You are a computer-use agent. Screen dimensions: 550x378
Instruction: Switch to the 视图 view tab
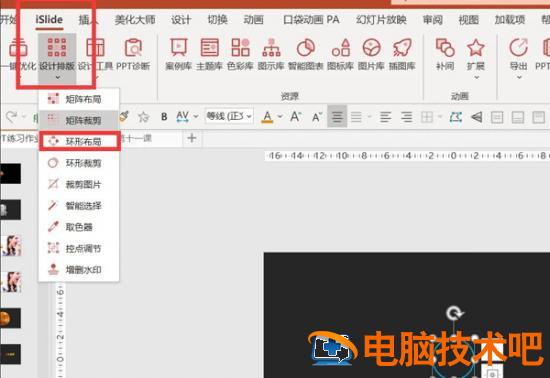(x=469, y=20)
